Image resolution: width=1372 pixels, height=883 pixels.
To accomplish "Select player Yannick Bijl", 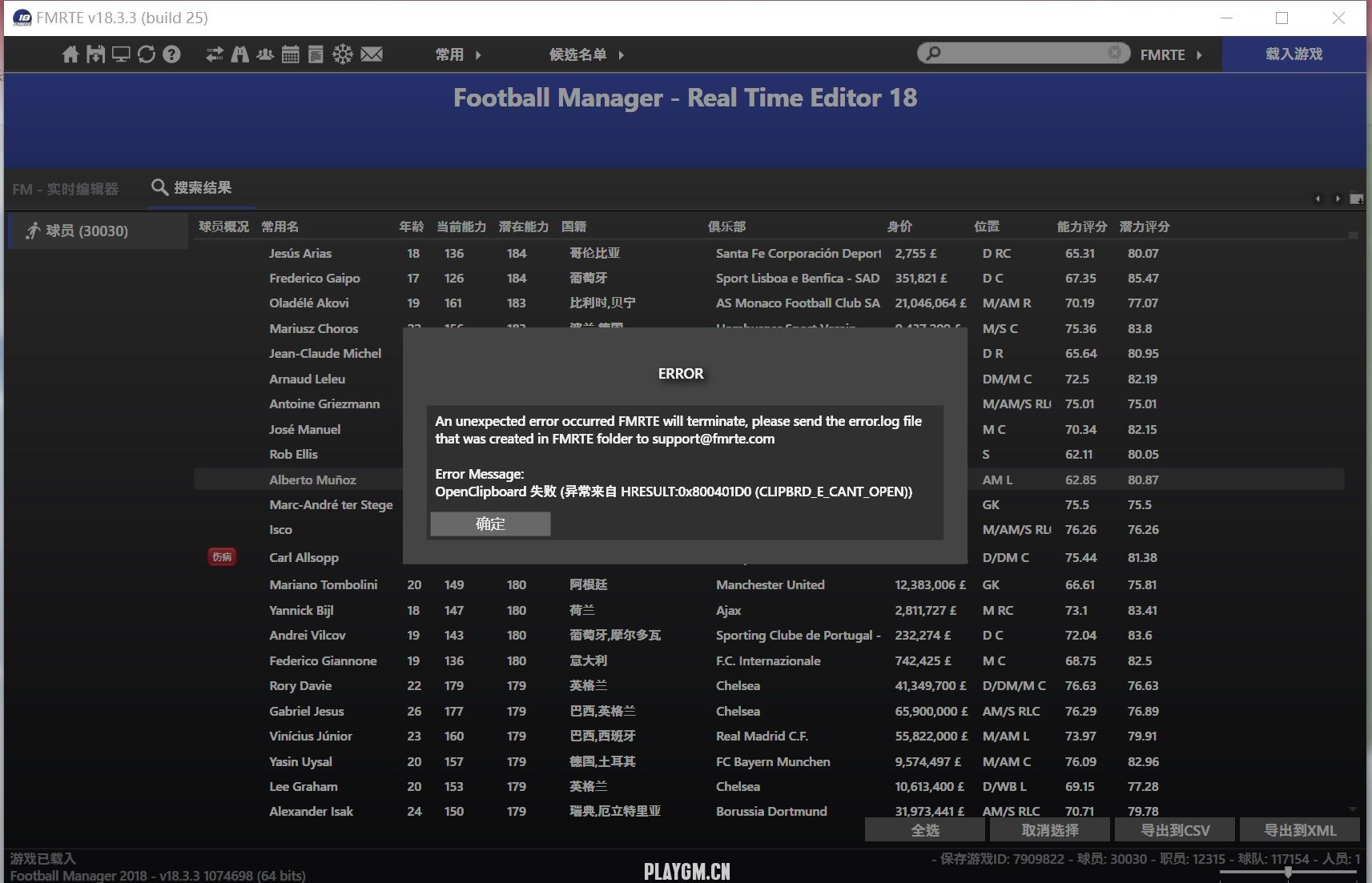I will tap(301, 610).
